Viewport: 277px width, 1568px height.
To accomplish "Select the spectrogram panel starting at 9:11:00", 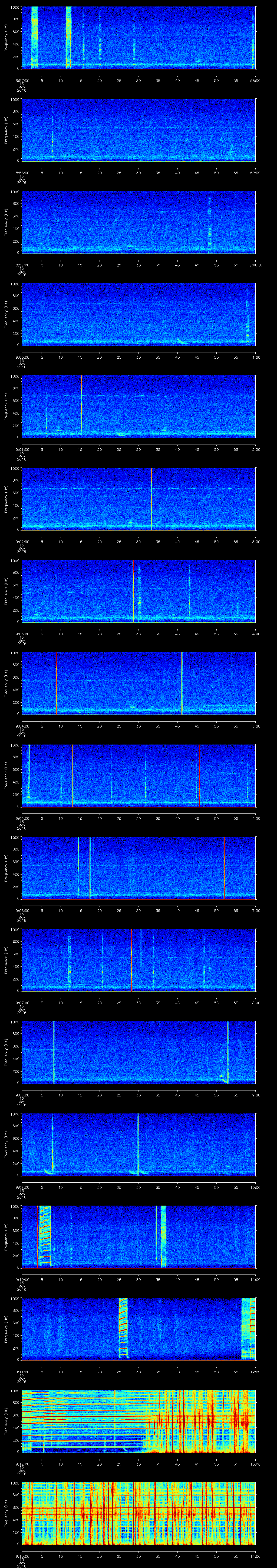I will 139,1329.
